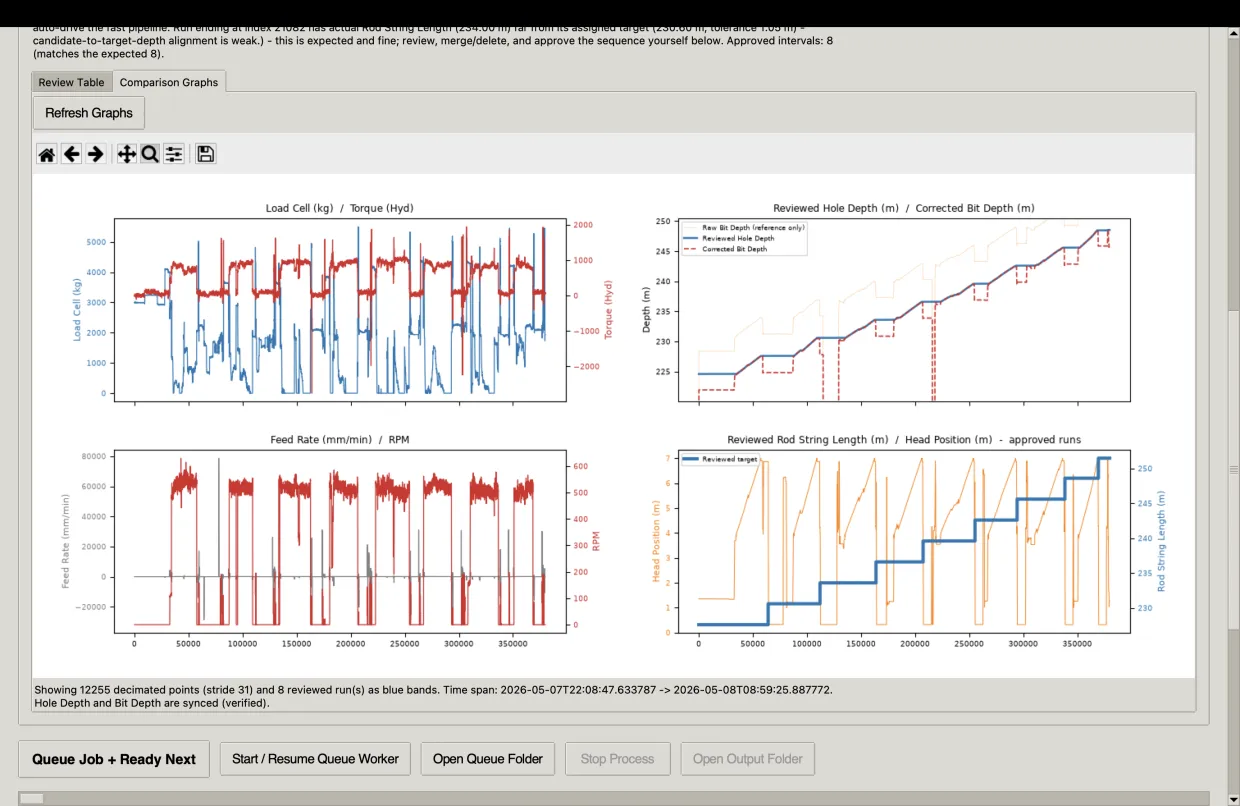Go forward to next view arrow
1240x806 pixels.
(96, 154)
